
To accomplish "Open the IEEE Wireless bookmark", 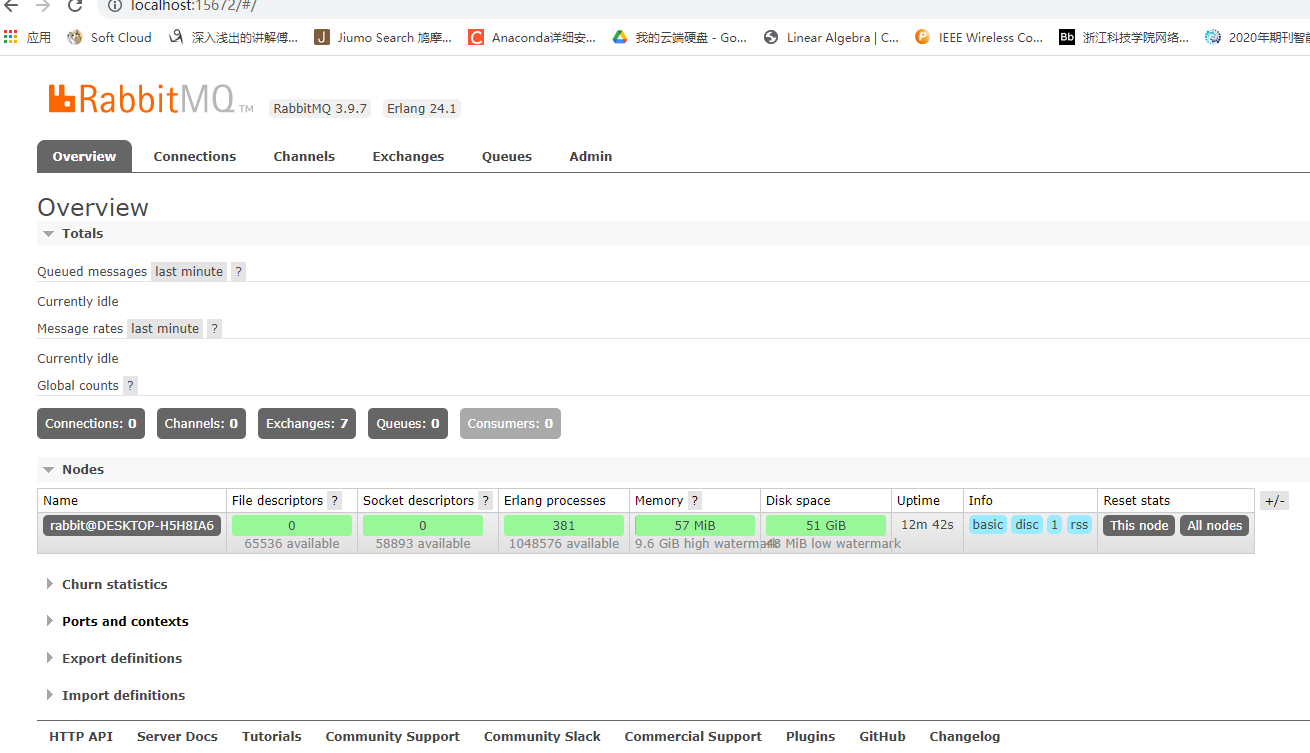I will coord(979,37).
